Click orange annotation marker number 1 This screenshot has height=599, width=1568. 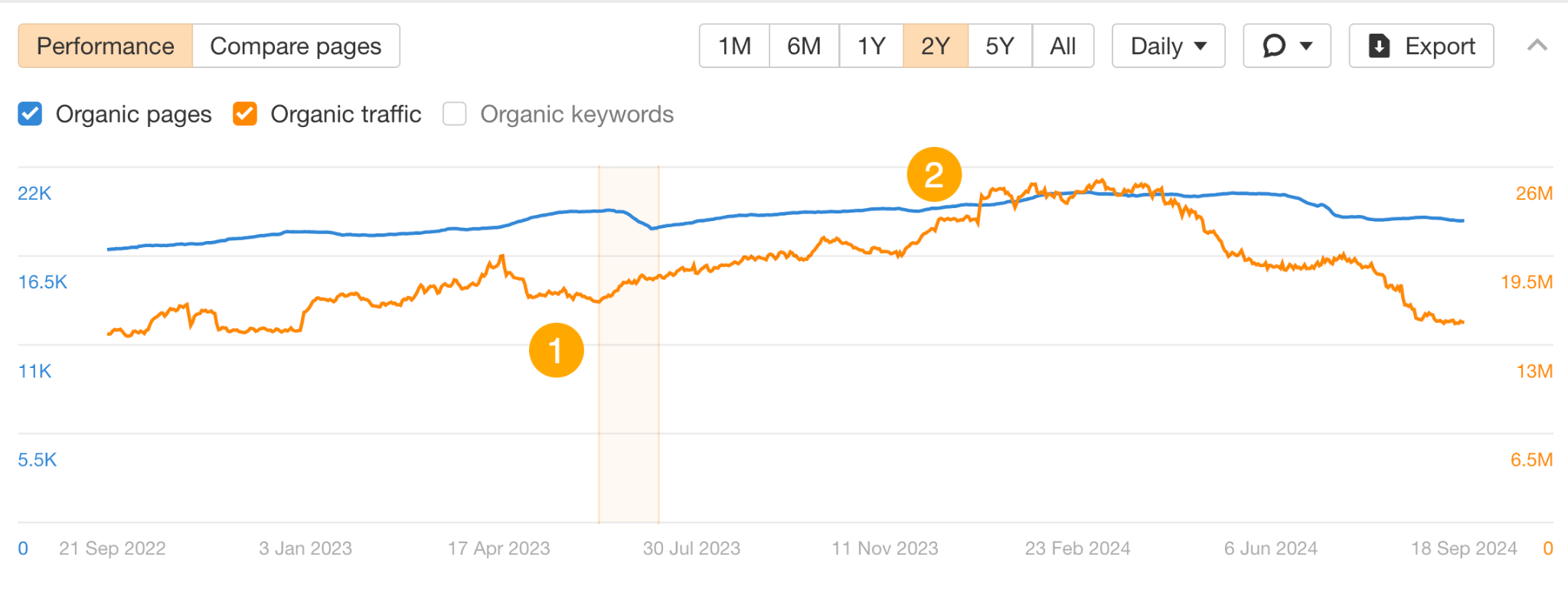click(556, 350)
